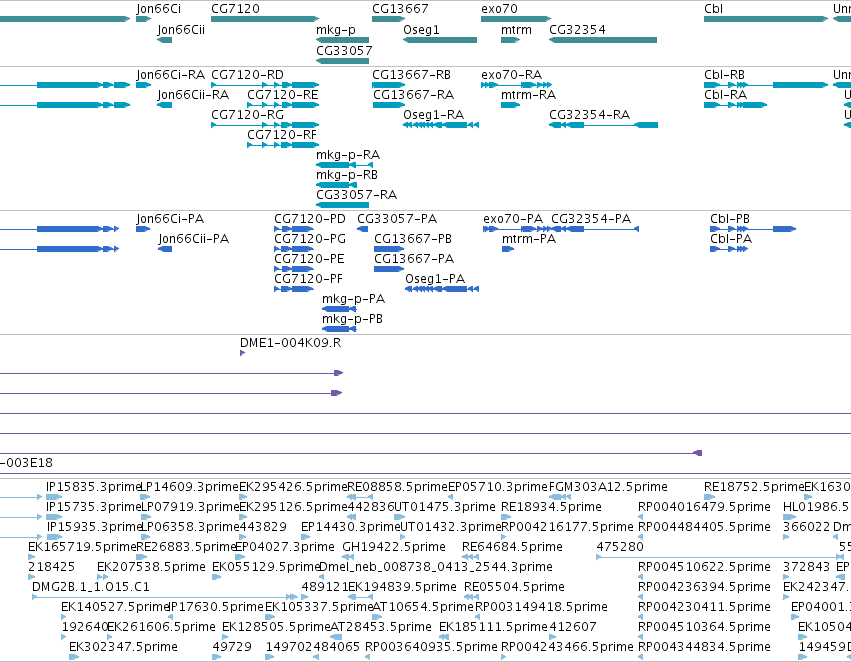Select protein mkg-p-PB
This screenshot has height=662, width=851.
pyautogui.click(x=352, y=319)
